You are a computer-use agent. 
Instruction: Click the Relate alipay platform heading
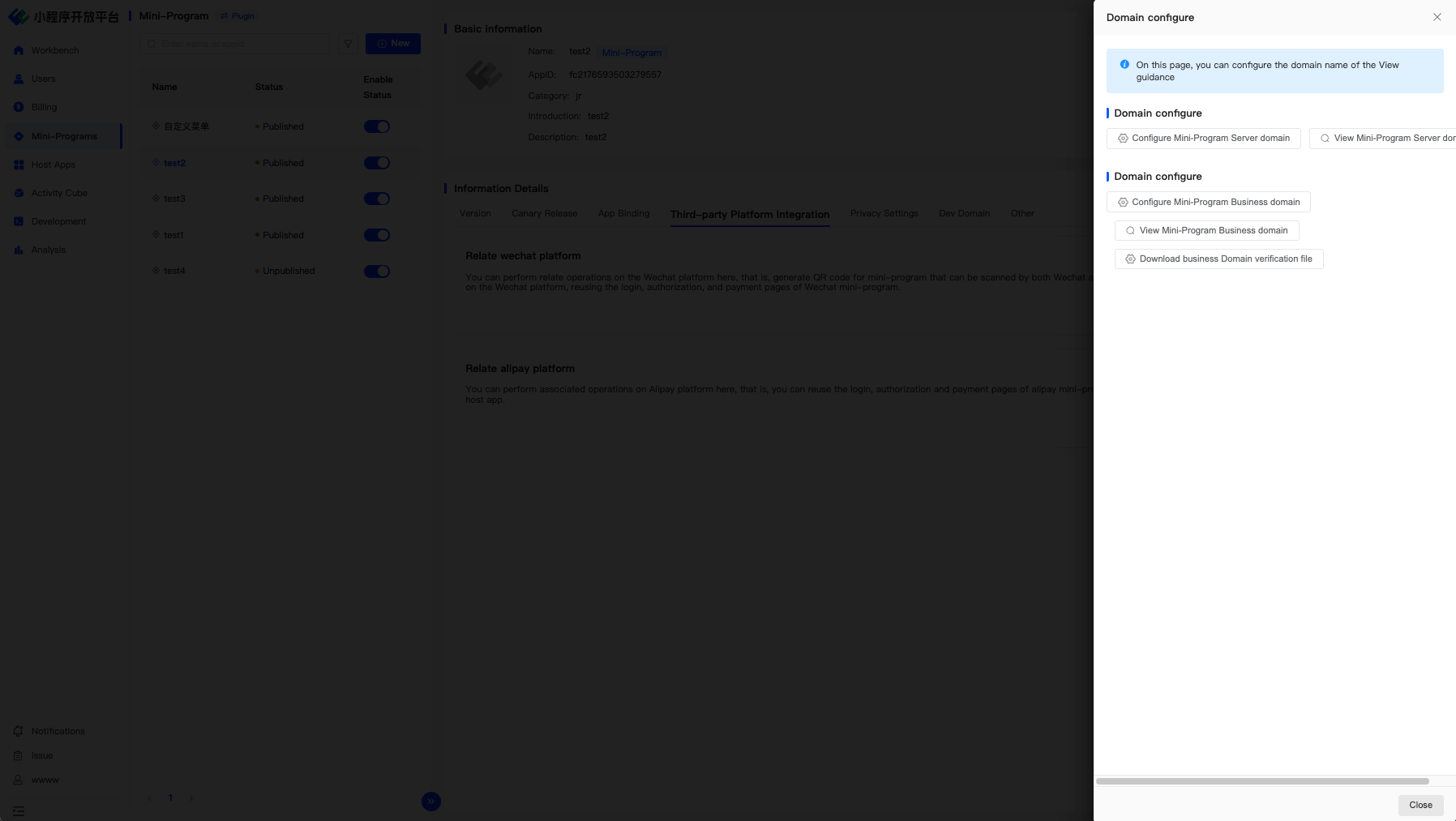(x=520, y=369)
